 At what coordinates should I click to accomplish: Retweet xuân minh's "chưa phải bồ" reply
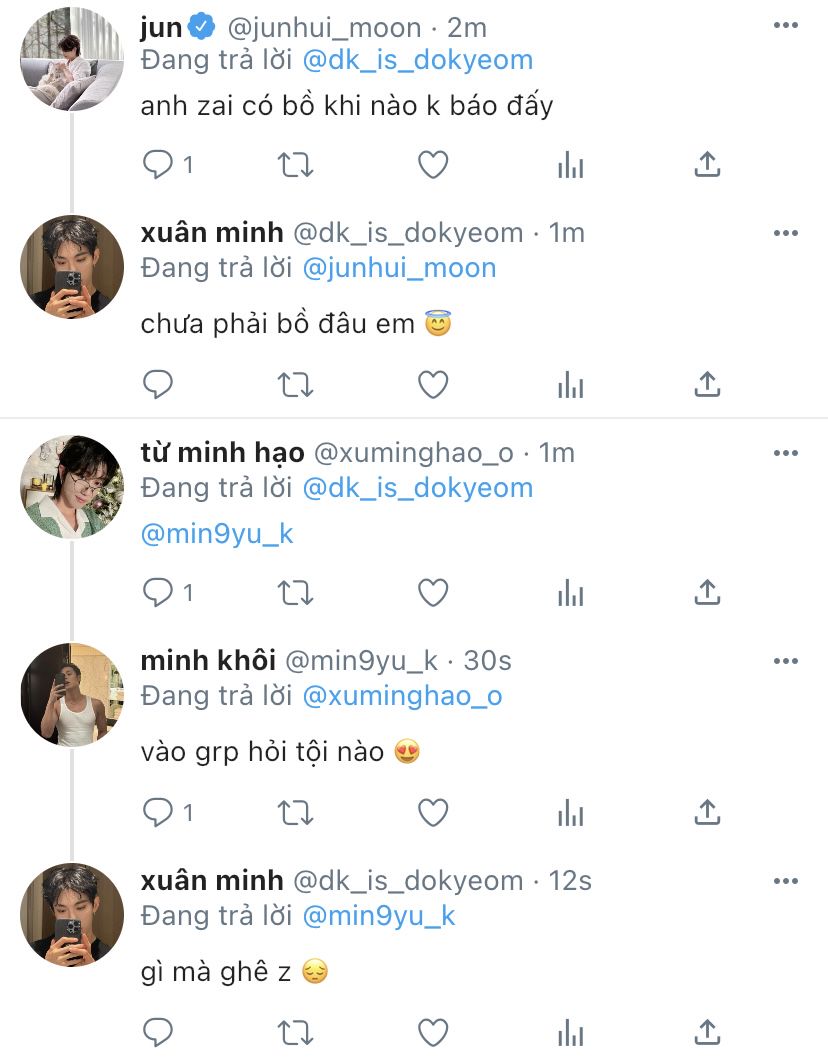pos(295,383)
